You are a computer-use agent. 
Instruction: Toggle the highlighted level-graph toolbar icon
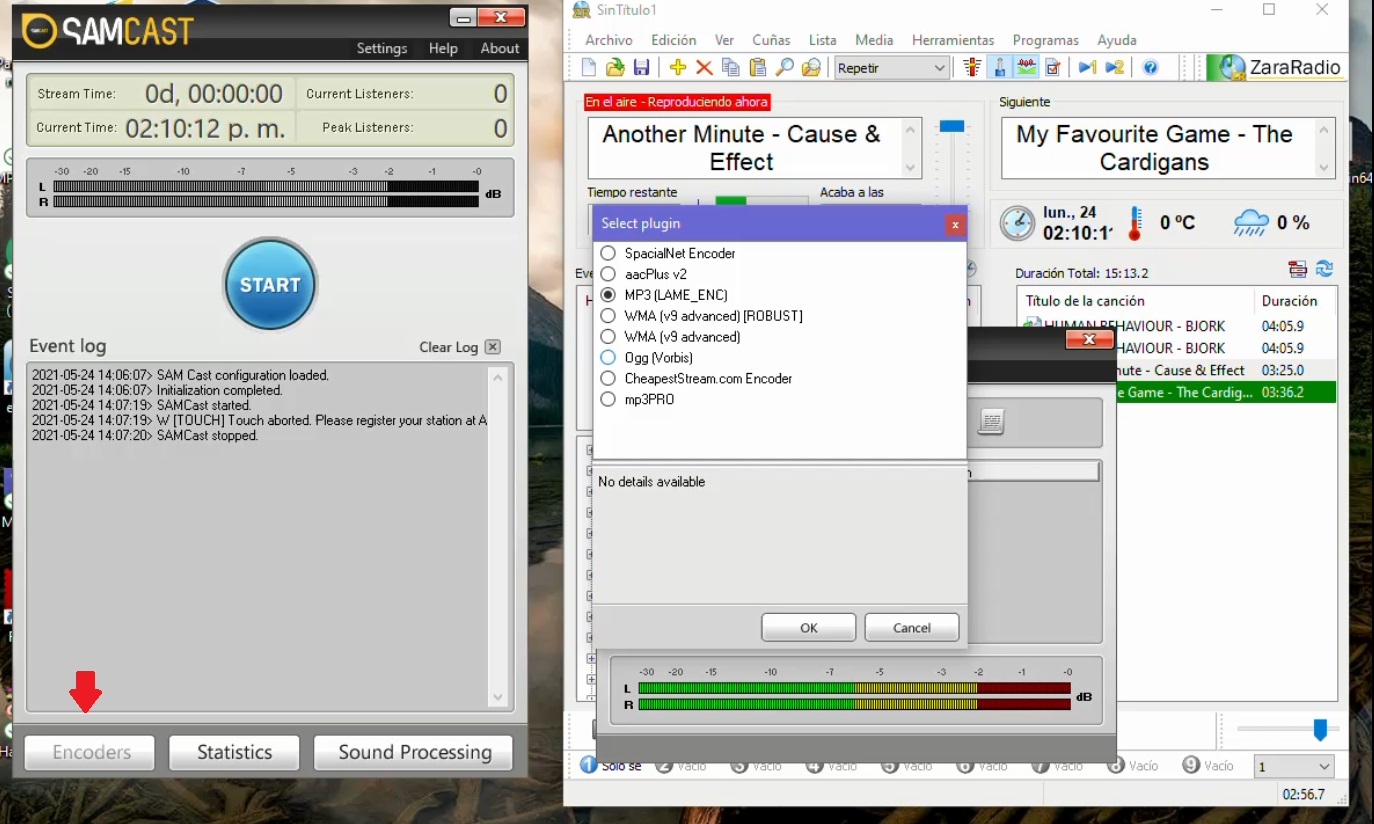(x=1026, y=67)
